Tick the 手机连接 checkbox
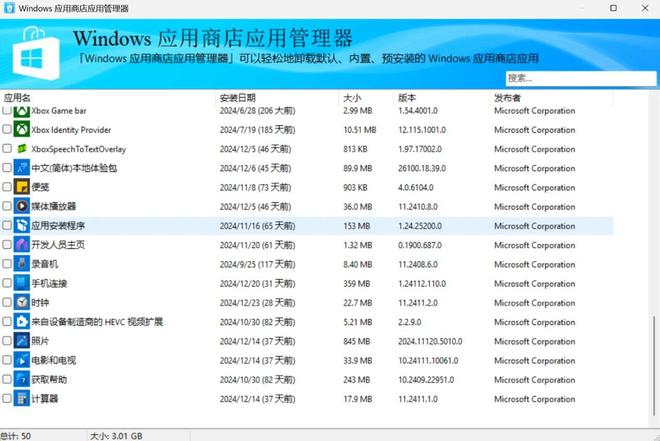The image size is (660, 441). coord(7,283)
